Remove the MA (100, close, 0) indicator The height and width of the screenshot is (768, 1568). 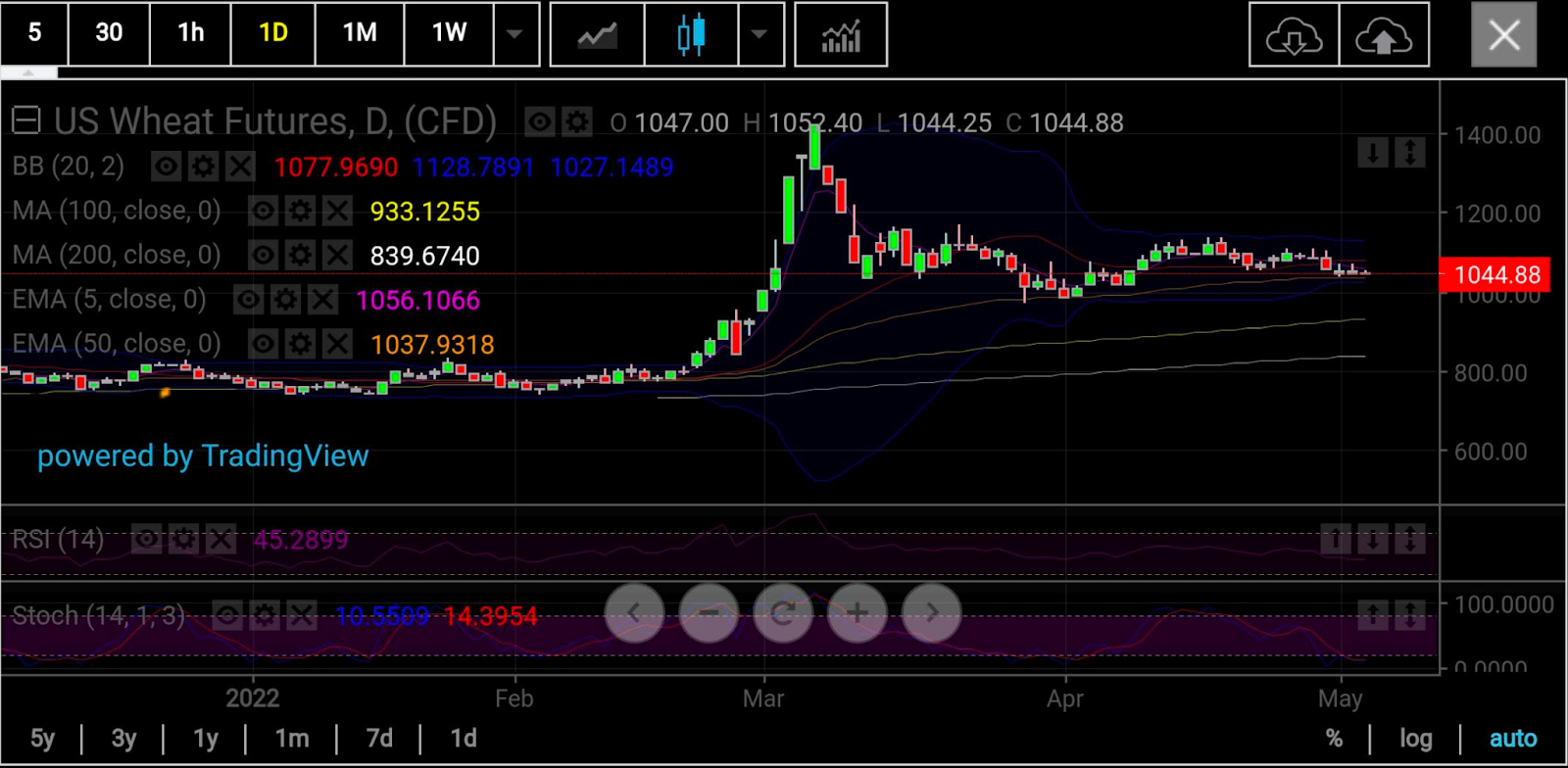(x=337, y=211)
